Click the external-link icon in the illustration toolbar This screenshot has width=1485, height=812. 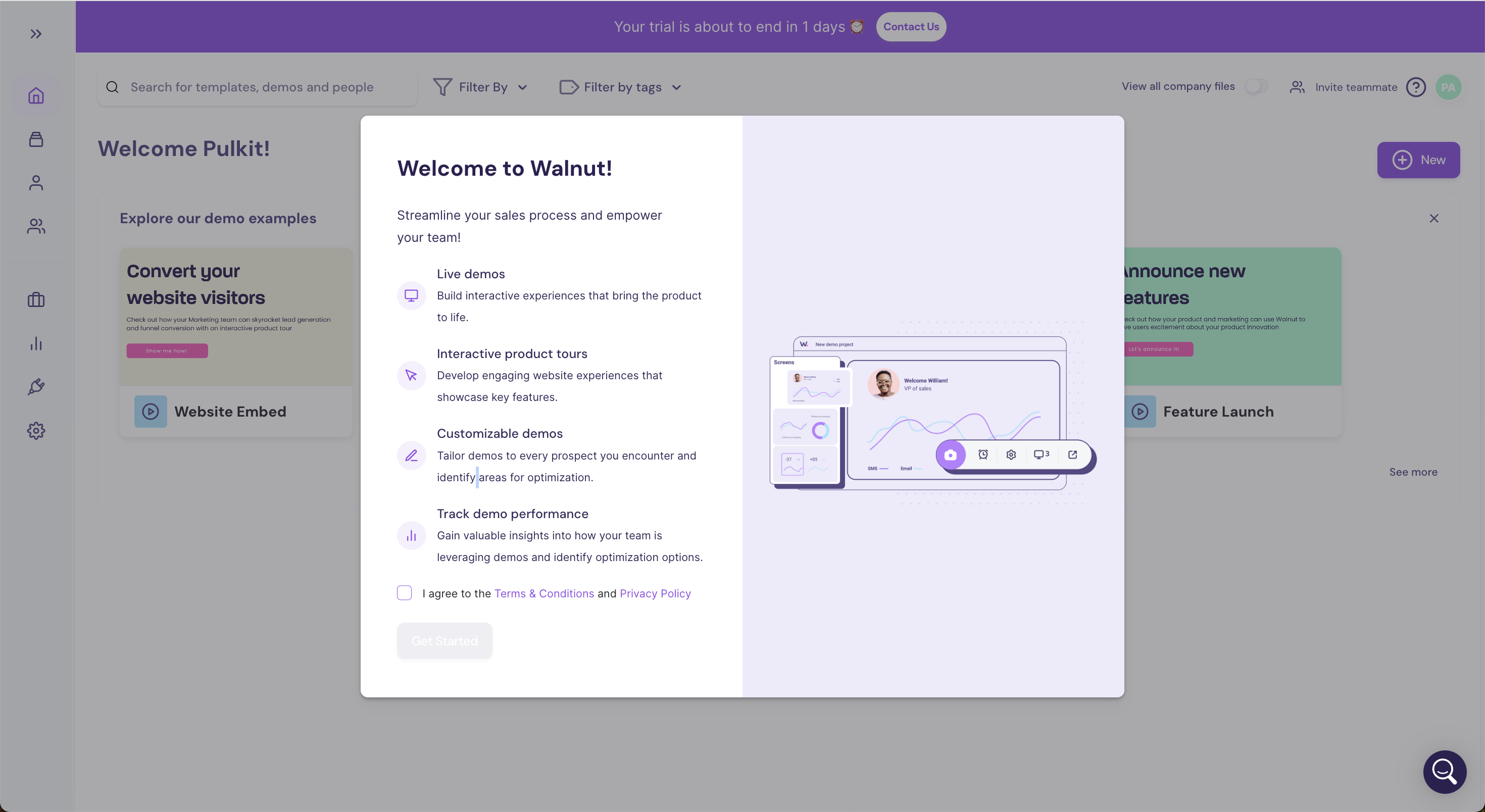click(1072, 454)
